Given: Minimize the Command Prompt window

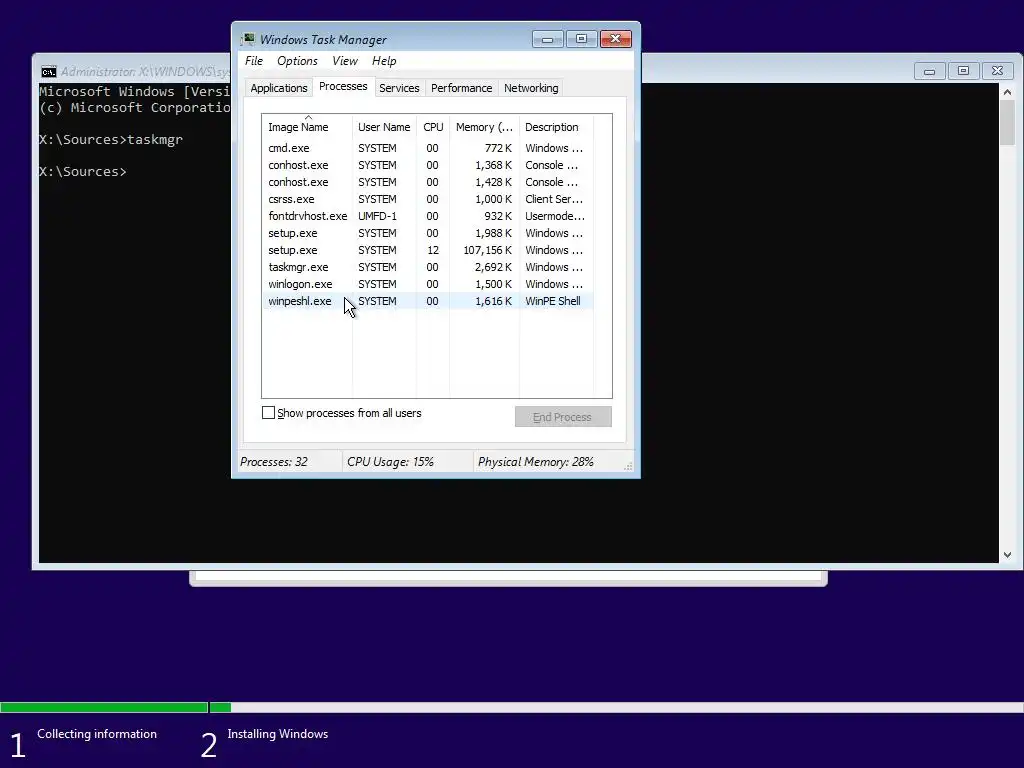Looking at the screenshot, I should [x=929, y=71].
